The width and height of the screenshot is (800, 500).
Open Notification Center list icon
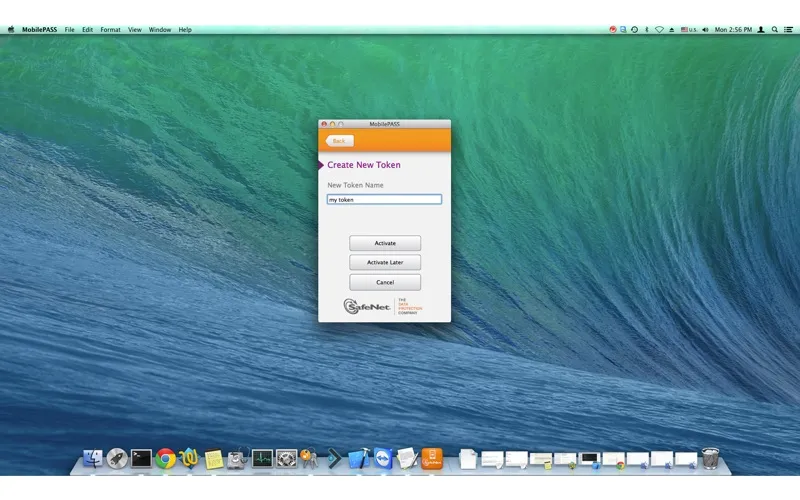[x=789, y=30]
